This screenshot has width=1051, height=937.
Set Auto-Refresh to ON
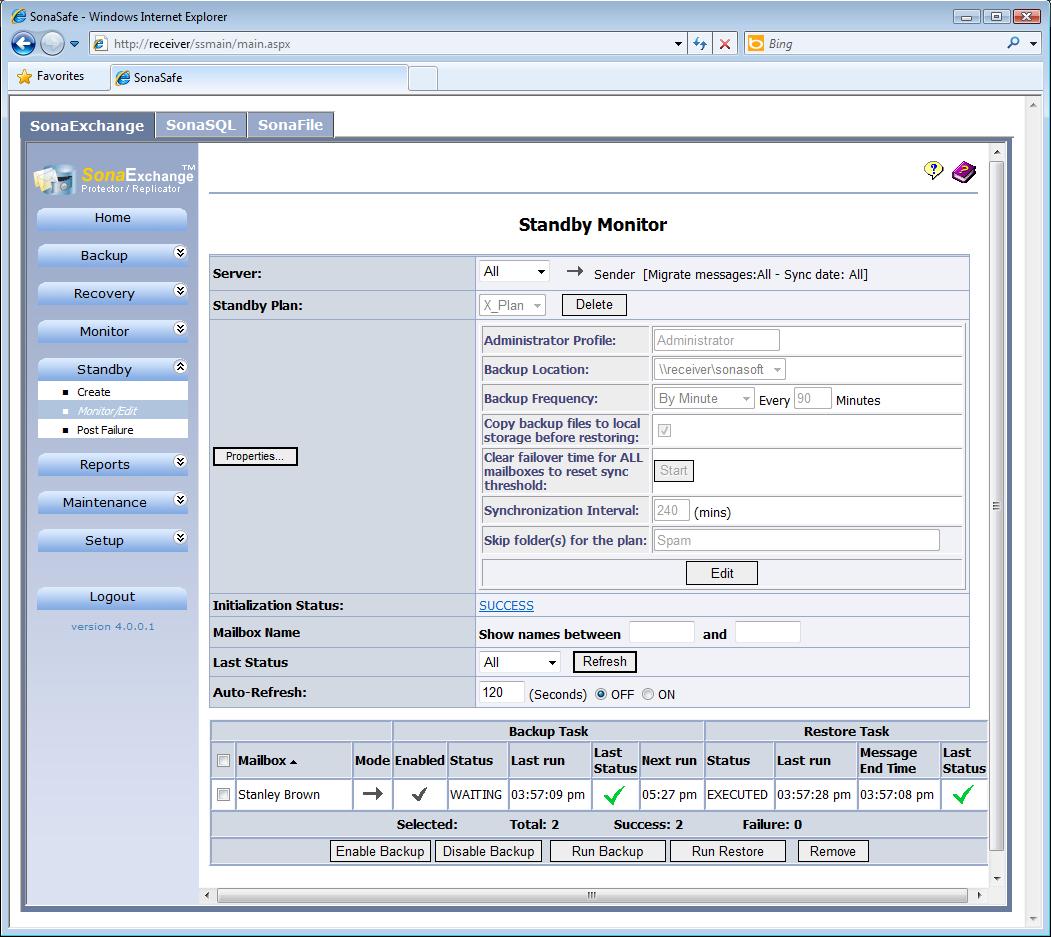[648, 694]
